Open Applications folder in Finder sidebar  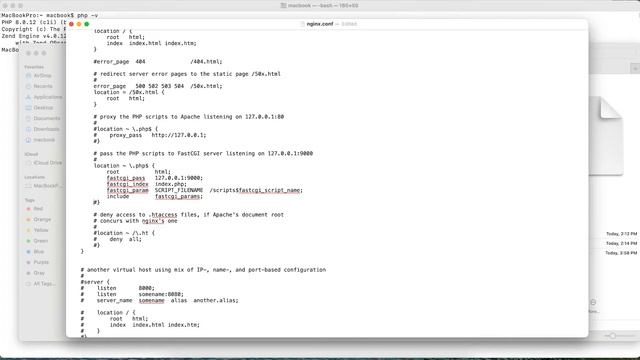tap(44, 97)
